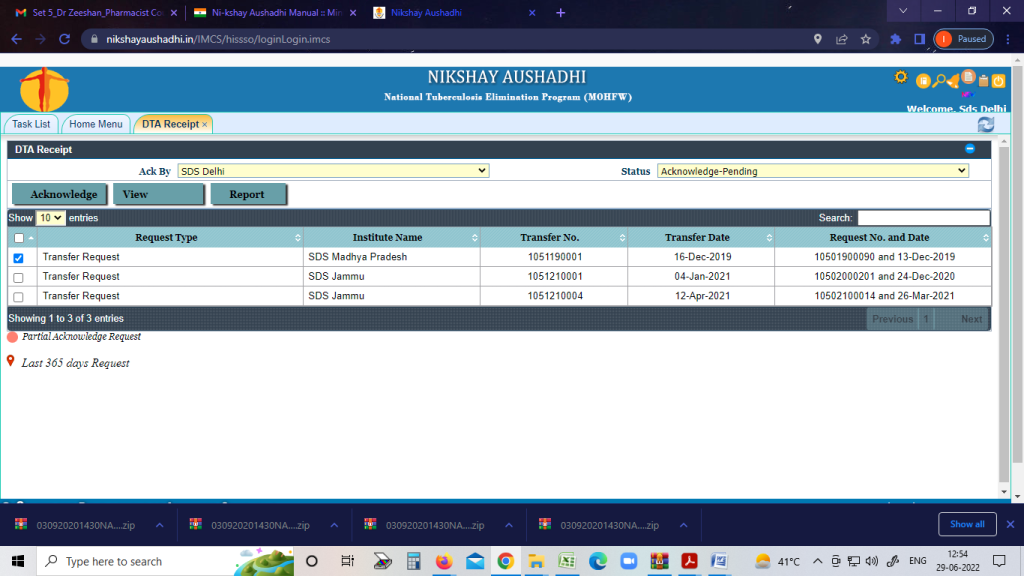Click the View button
Image resolution: width=1024 pixels, height=576 pixels.
159,194
